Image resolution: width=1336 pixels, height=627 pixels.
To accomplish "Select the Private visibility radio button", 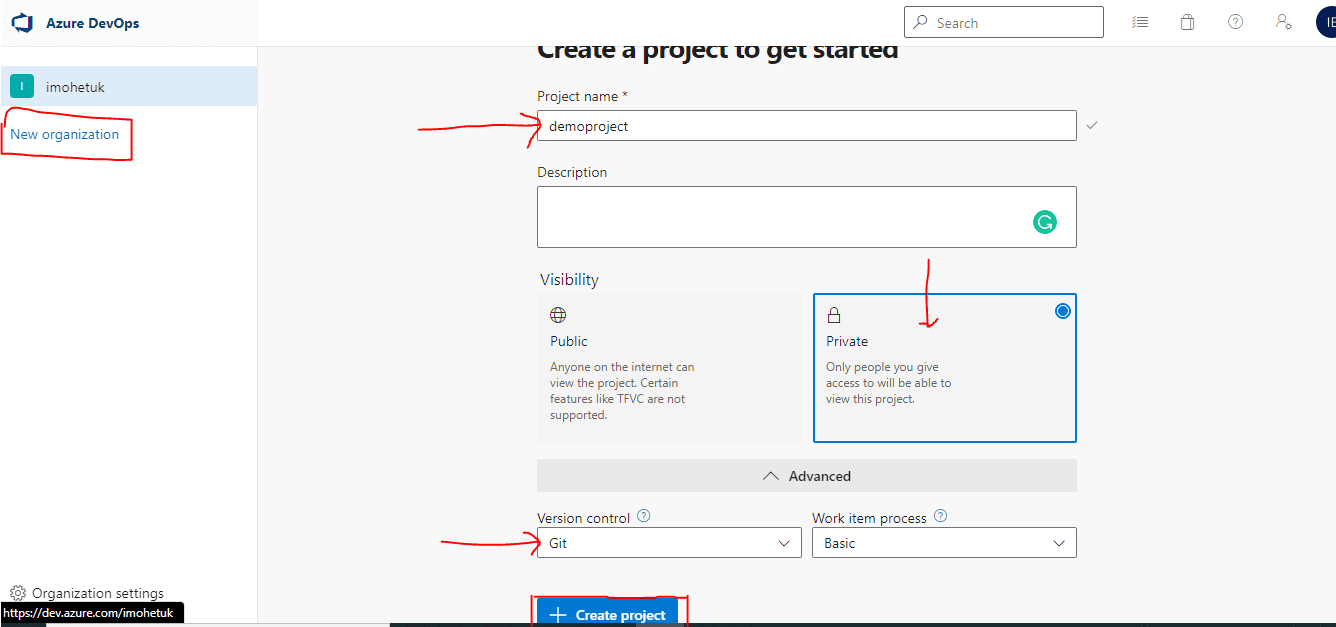I will click(1062, 311).
